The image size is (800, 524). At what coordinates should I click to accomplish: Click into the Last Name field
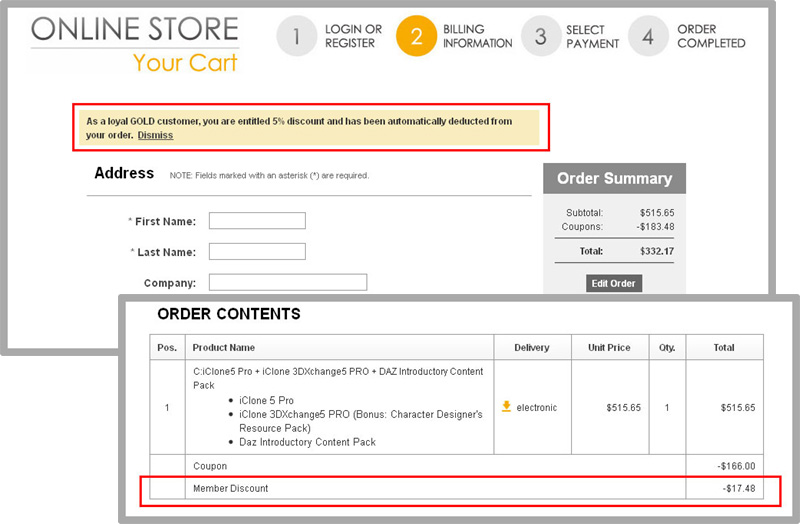[257, 252]
